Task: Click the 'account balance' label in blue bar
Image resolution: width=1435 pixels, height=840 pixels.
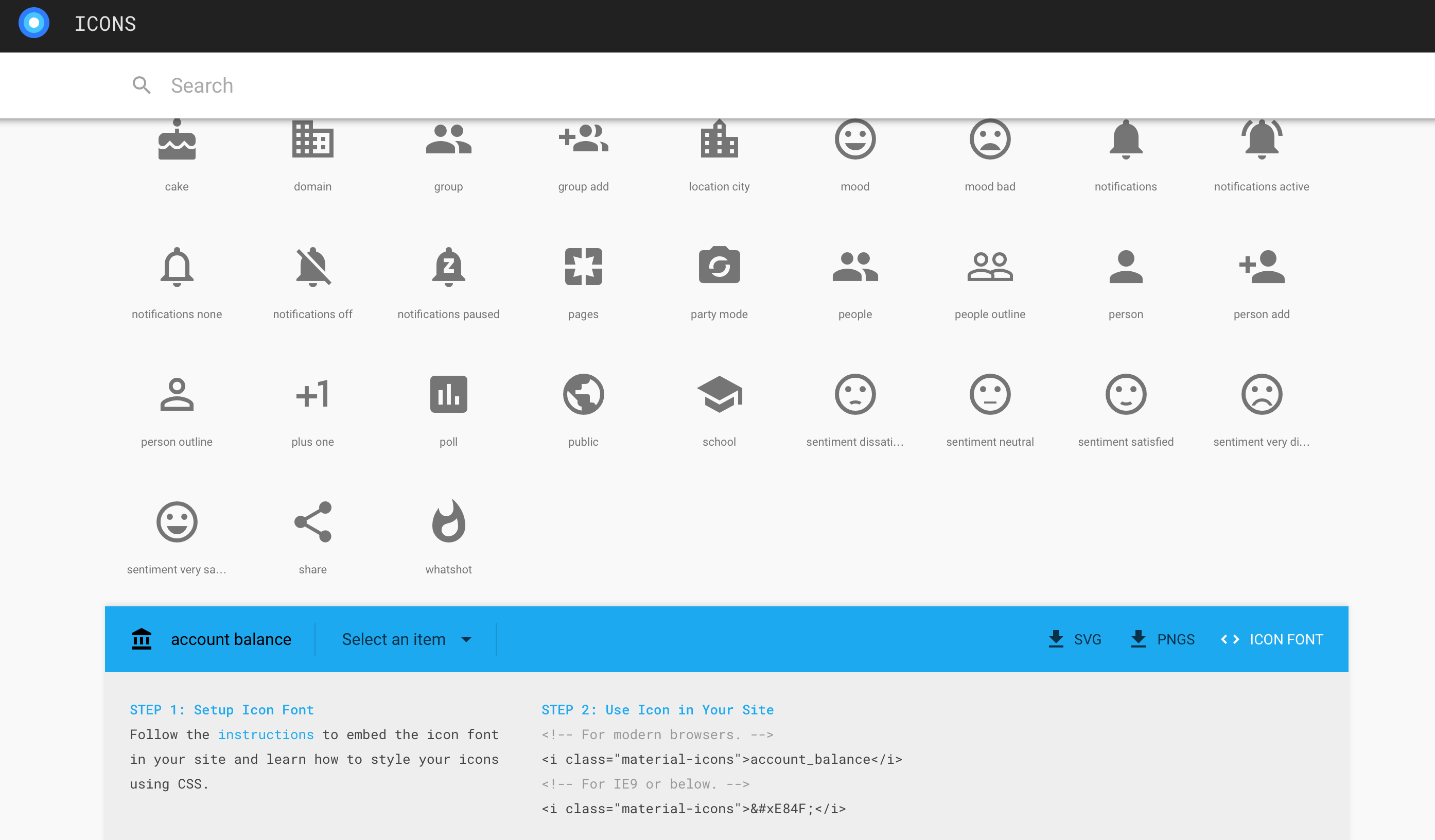Action: (x=231, y=640)
